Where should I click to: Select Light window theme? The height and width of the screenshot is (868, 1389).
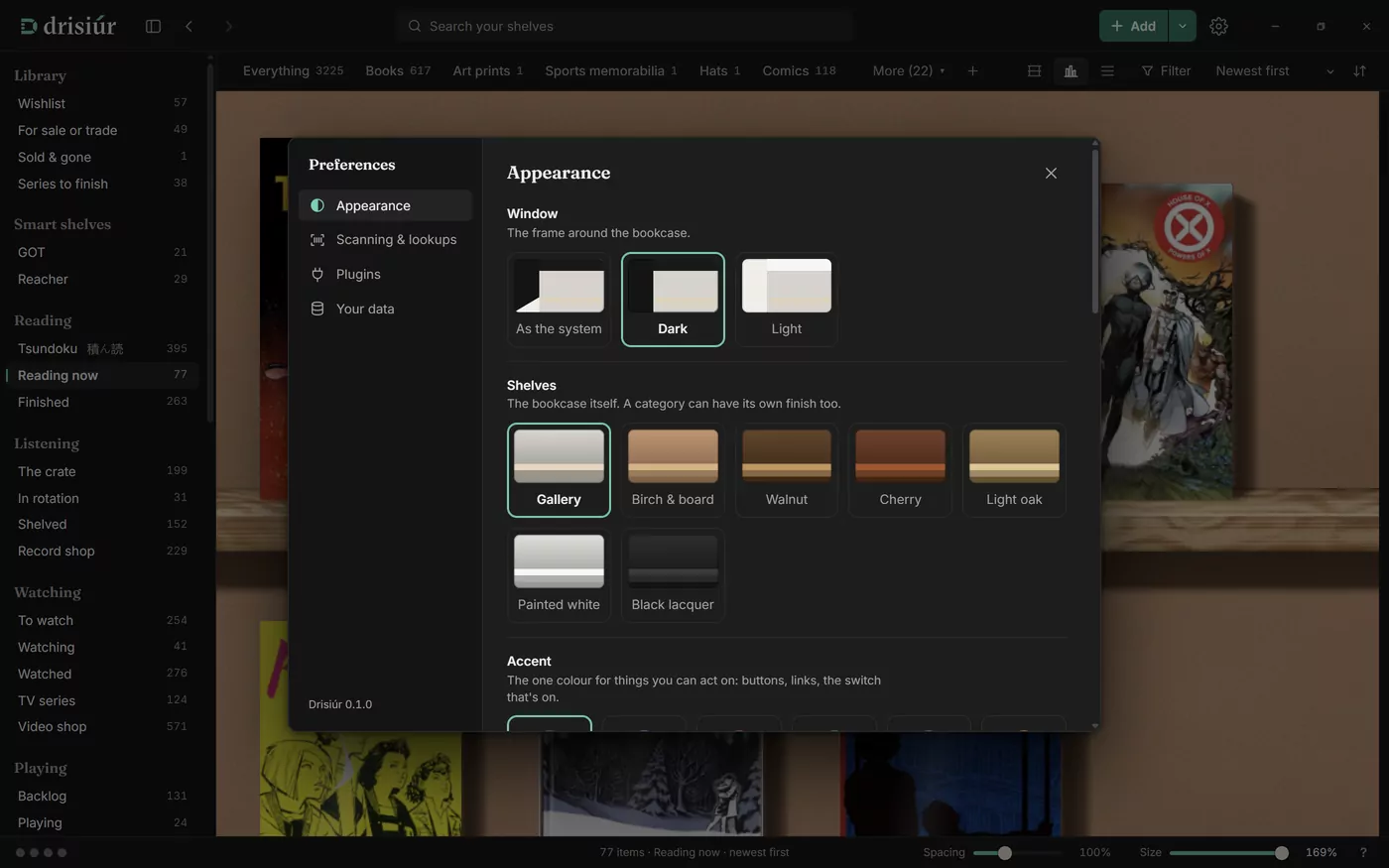coord(787,300)
